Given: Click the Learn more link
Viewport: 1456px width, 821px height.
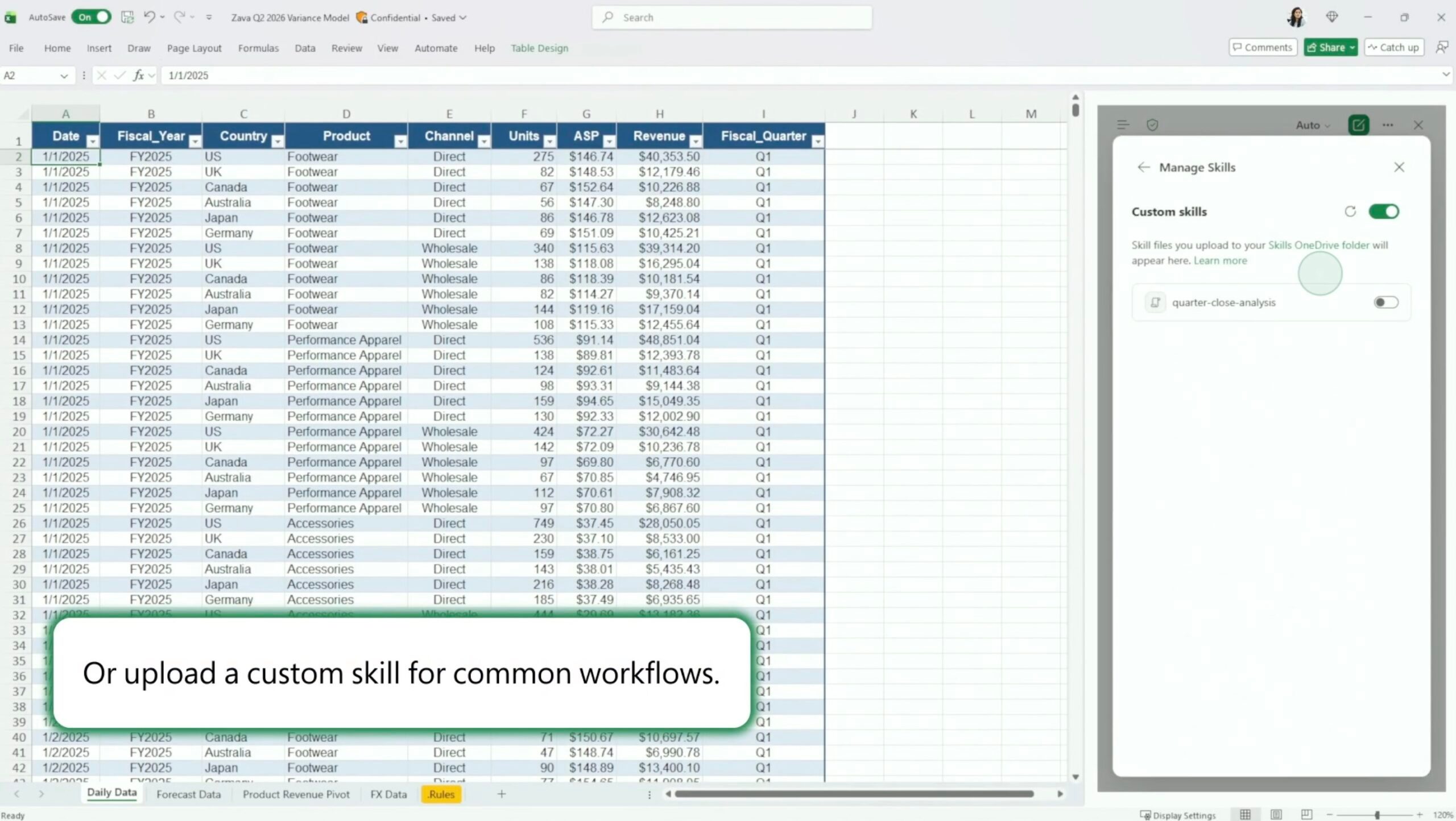Looking at the screenshot, I should point(1220,260).
